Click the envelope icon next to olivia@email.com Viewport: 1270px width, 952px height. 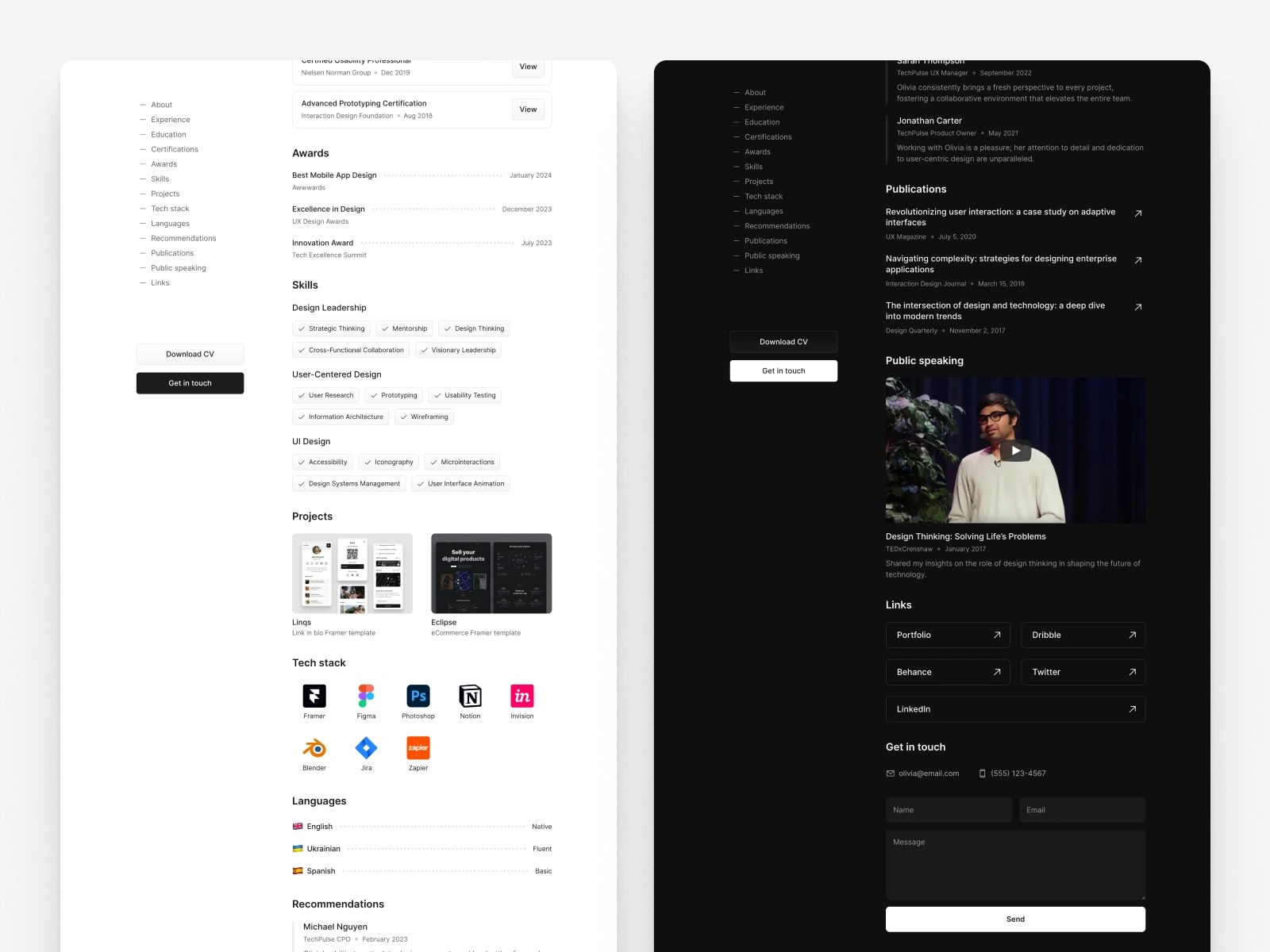tap(891, 773)
